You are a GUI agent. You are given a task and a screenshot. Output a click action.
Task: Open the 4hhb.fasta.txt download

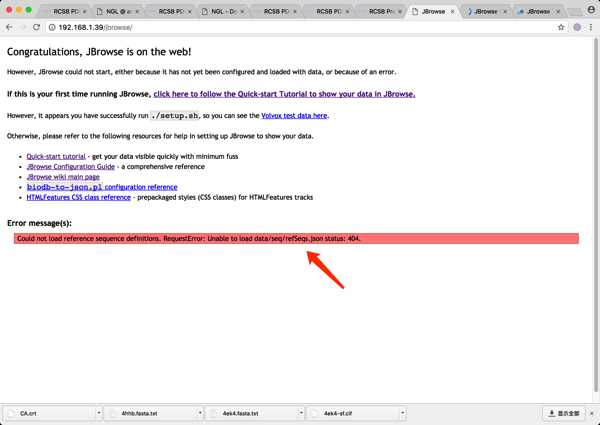click(151, 413)
